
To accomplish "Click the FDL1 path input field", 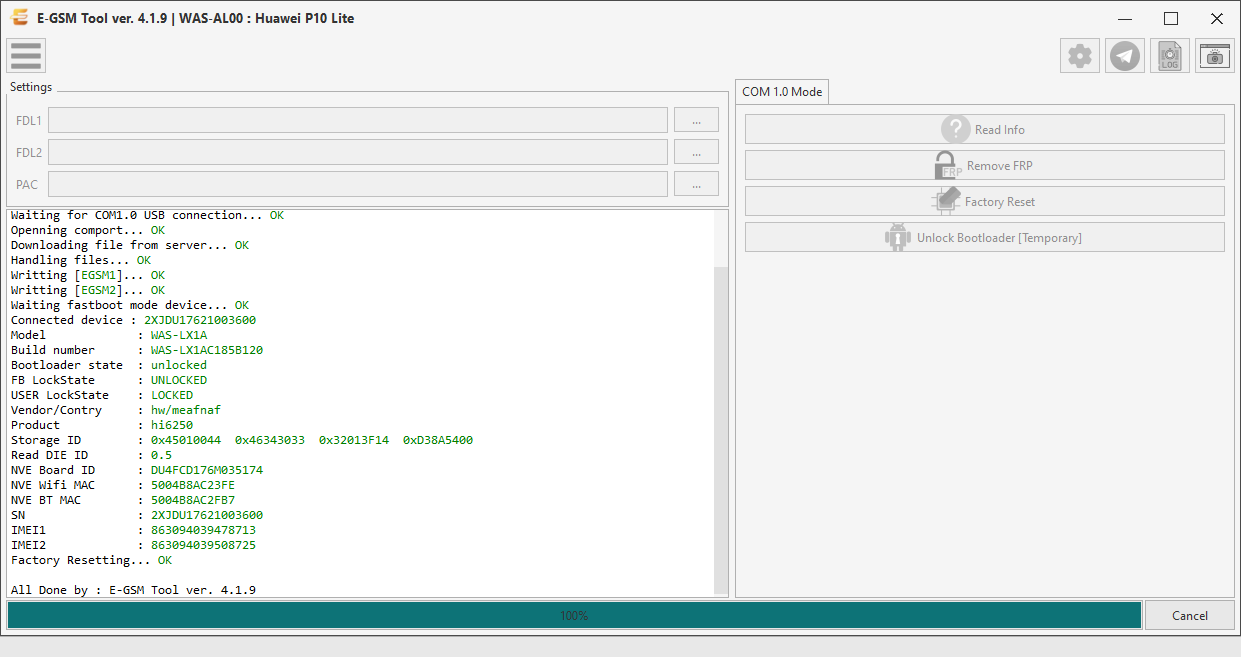I will tap(358, 120).
